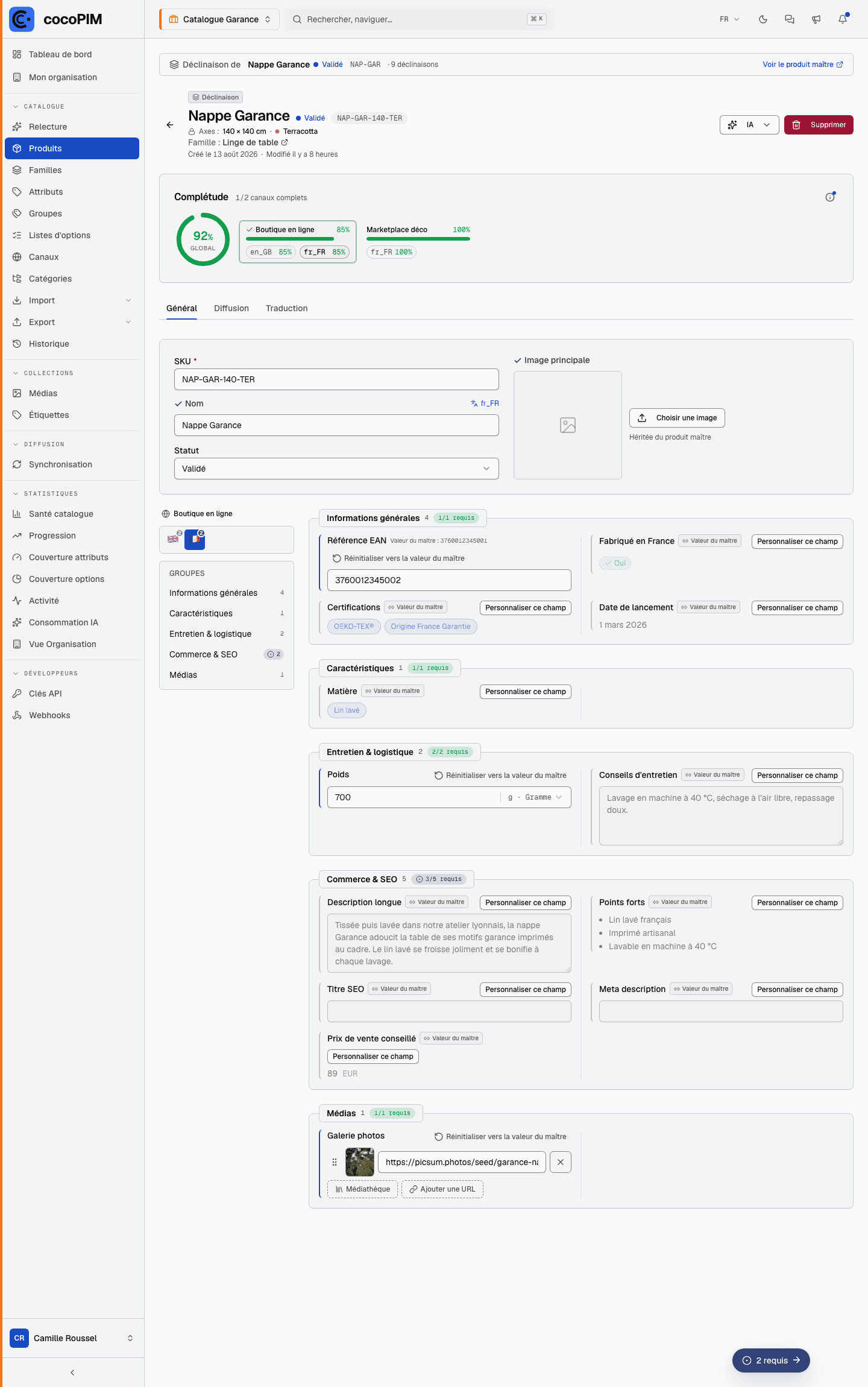Grab the gallery photo drag handle

[335, 1162]
